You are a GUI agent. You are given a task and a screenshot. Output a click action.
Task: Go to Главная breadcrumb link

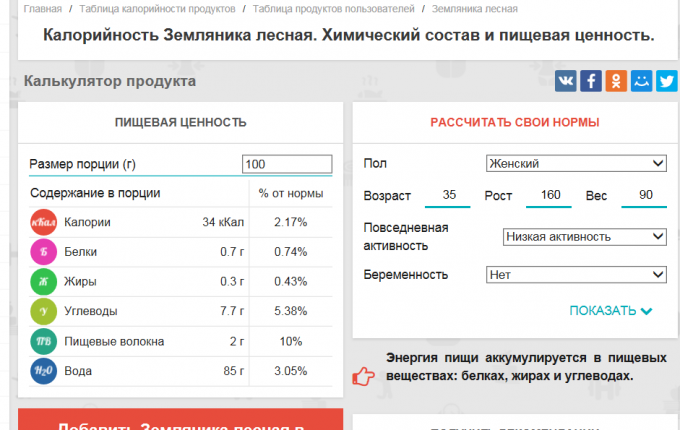(42, 9)
